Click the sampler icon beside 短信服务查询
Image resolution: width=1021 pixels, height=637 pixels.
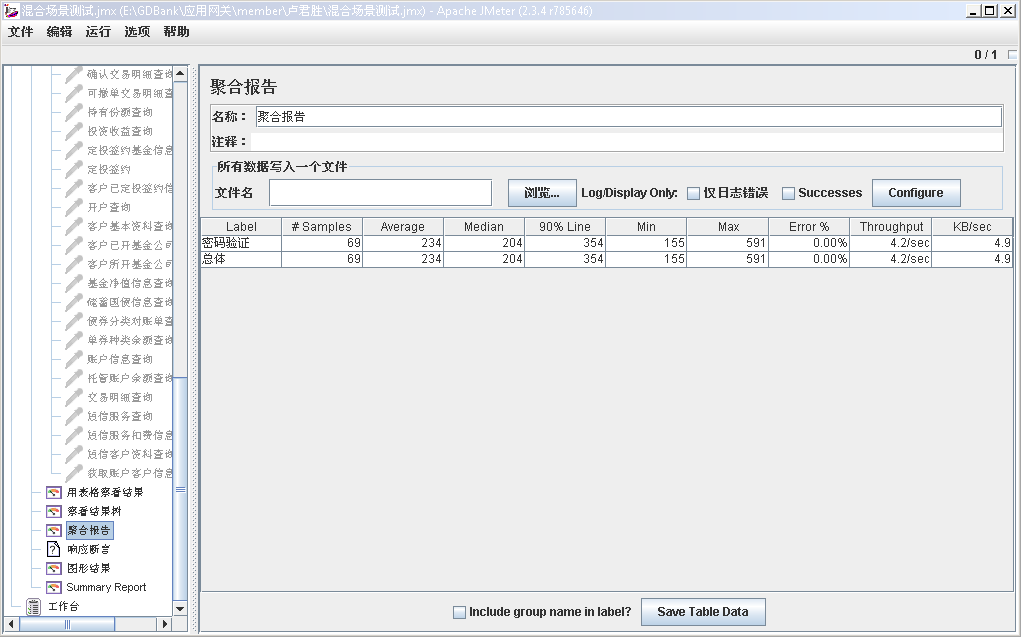pyautogui.click(x=74, y=416)
